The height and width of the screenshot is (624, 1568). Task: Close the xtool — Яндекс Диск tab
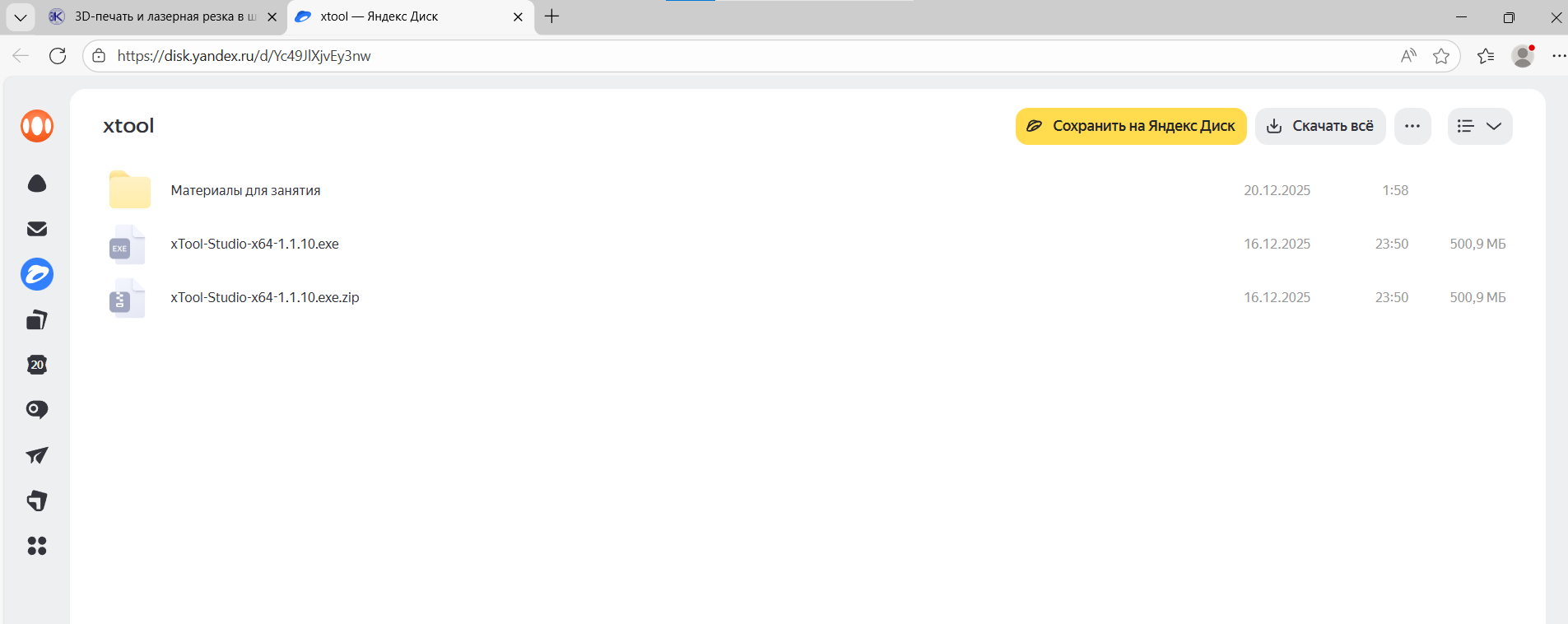(x=518, y=16)
